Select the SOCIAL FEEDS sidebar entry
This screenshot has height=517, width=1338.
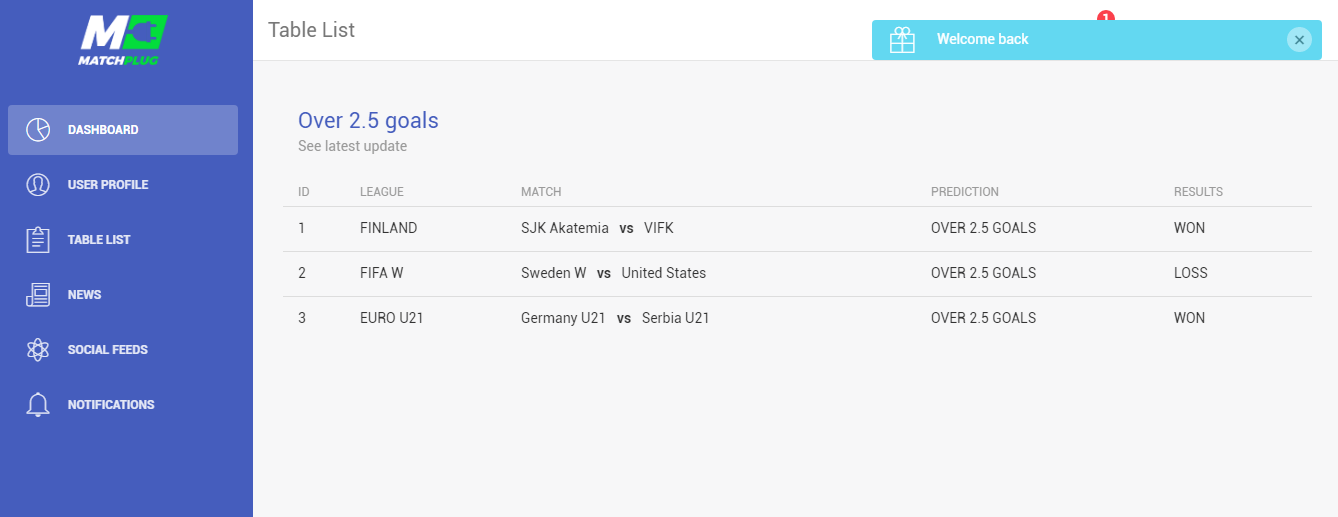pyautogui.click(x=123, y=350)
